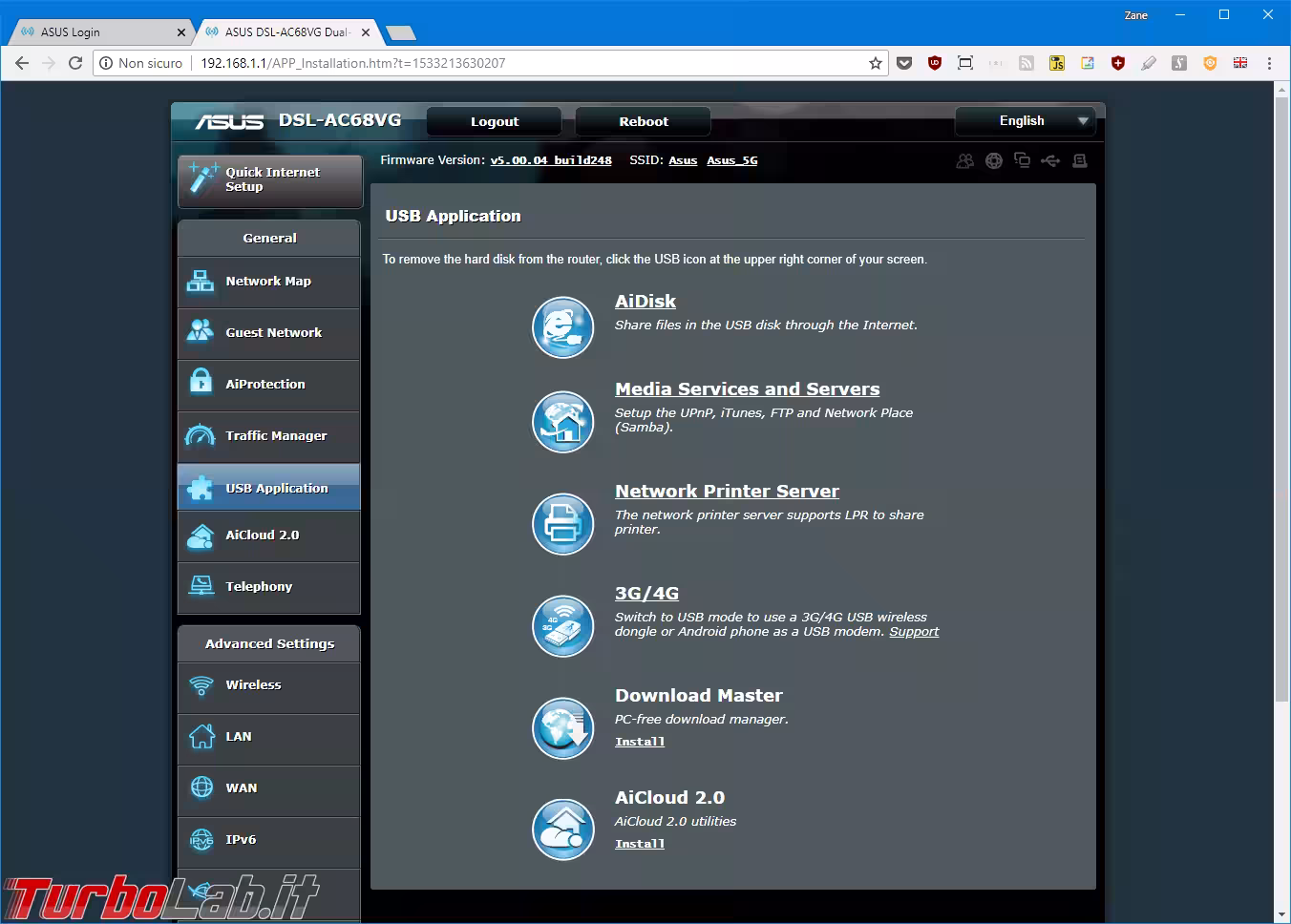Open the firmware version v5.00.04 link
1291x924 pixels.
click(551, 160)
